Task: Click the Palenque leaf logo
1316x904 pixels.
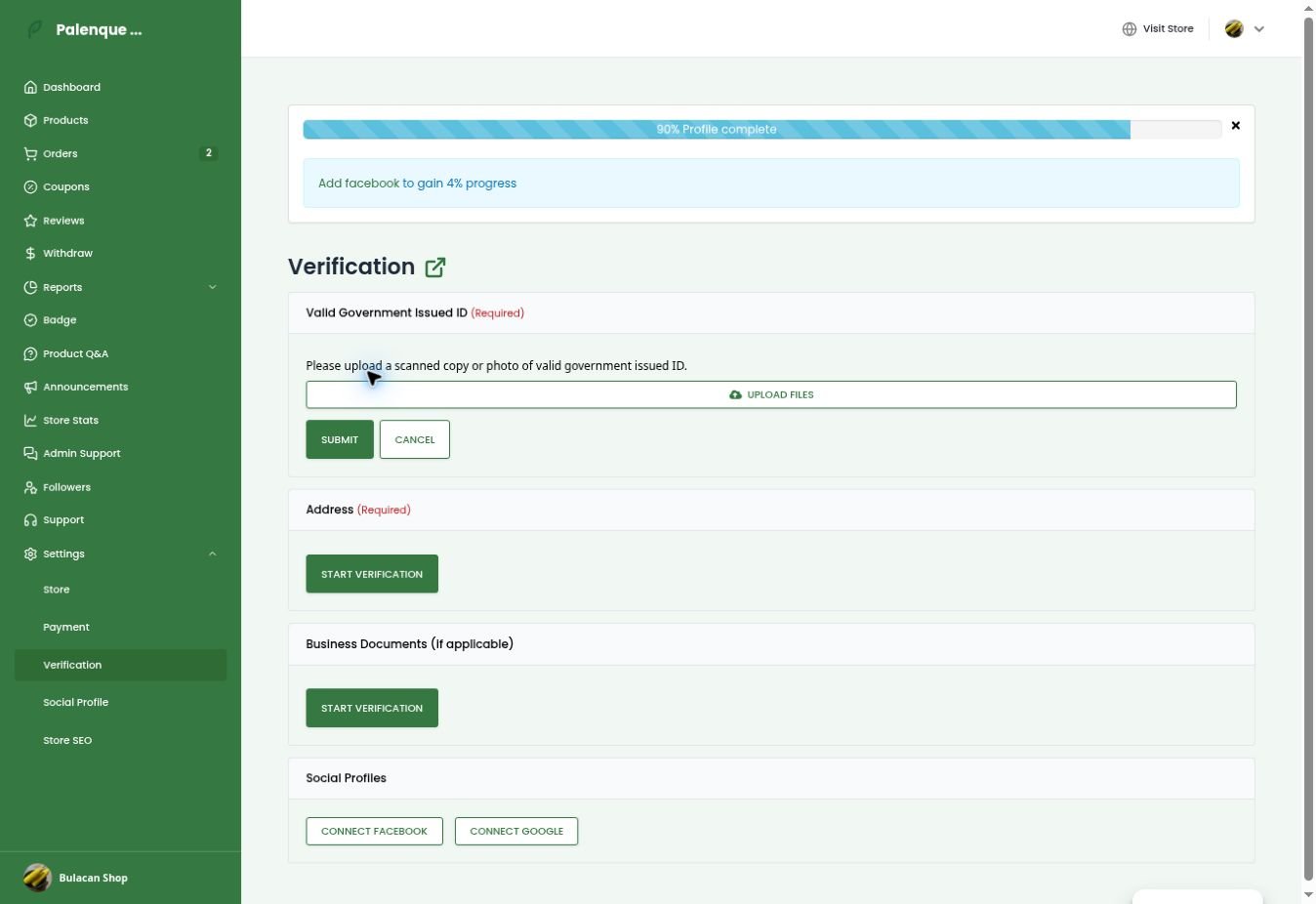Action: (x=35, y=29)
